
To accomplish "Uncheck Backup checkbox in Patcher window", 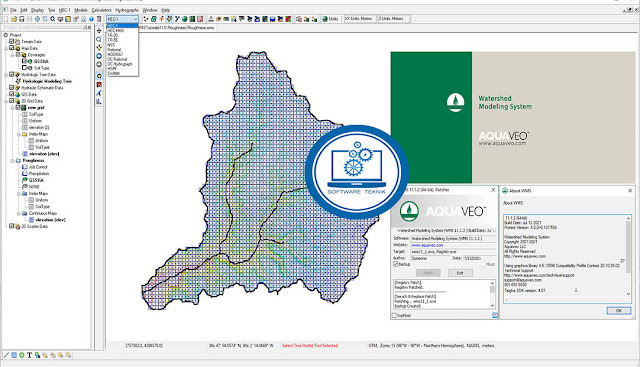I will 395,264.
